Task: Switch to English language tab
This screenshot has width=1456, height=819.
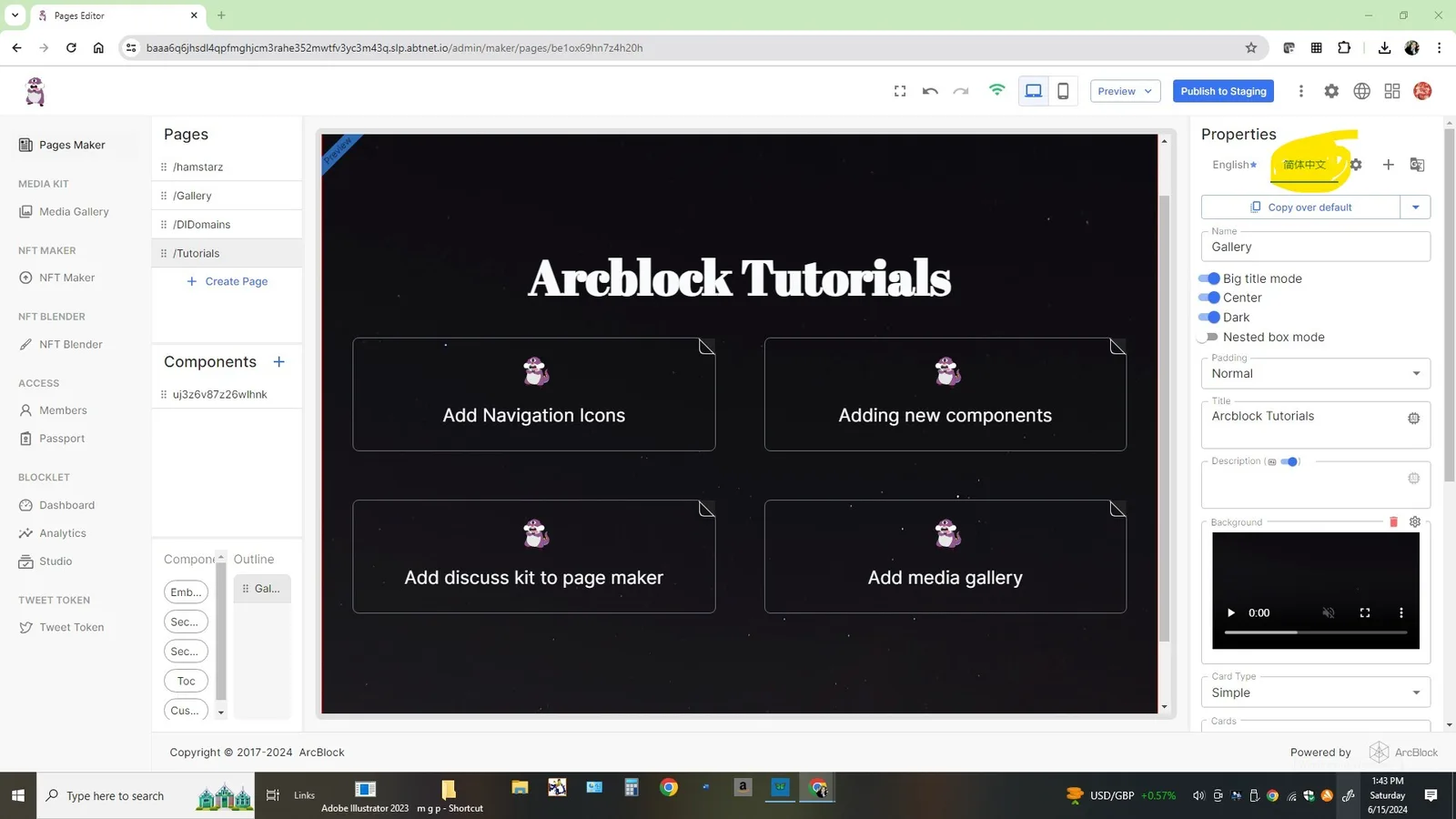Action: click(1234, 165)
